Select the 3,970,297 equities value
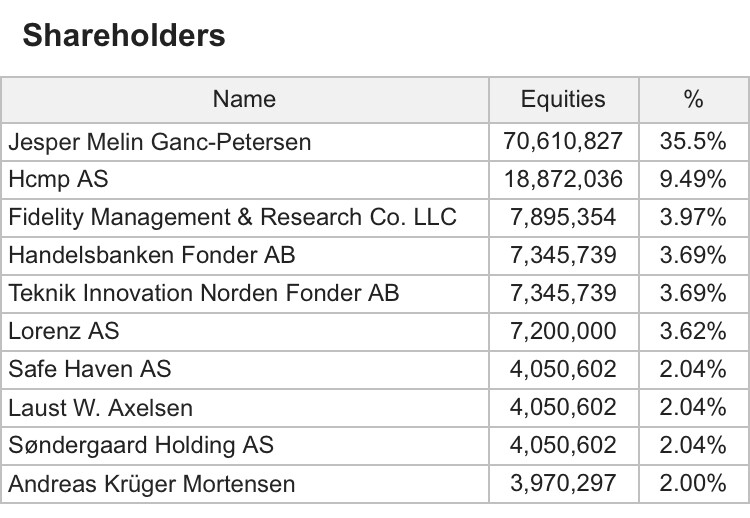Screen dimensions: 750x518 click(563, 485)
